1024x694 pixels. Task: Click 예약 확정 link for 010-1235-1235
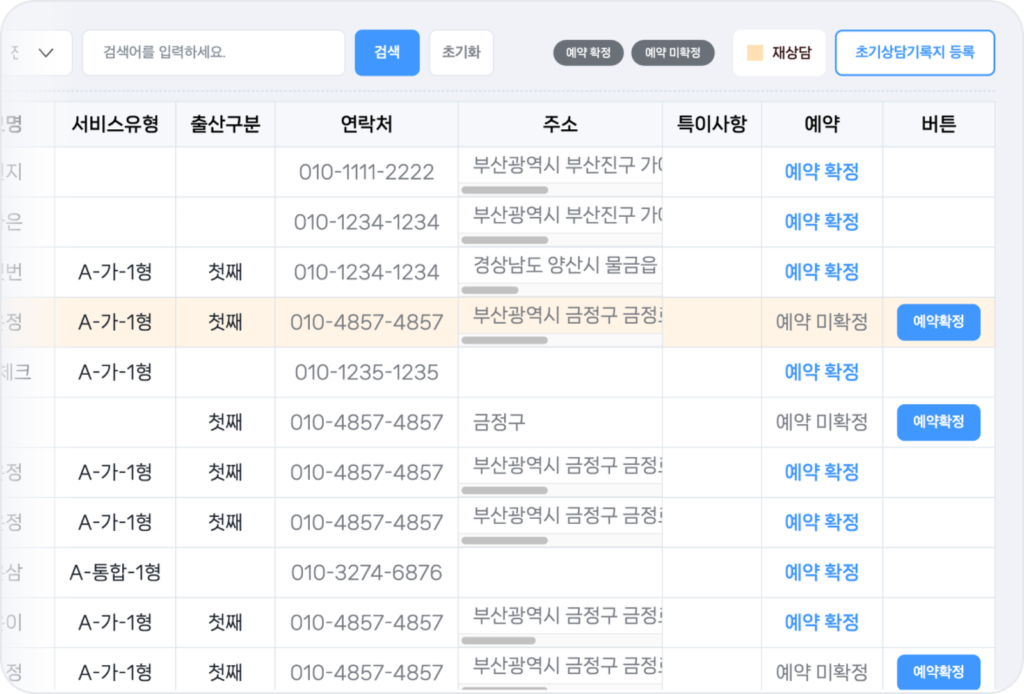tap(821, 372)
